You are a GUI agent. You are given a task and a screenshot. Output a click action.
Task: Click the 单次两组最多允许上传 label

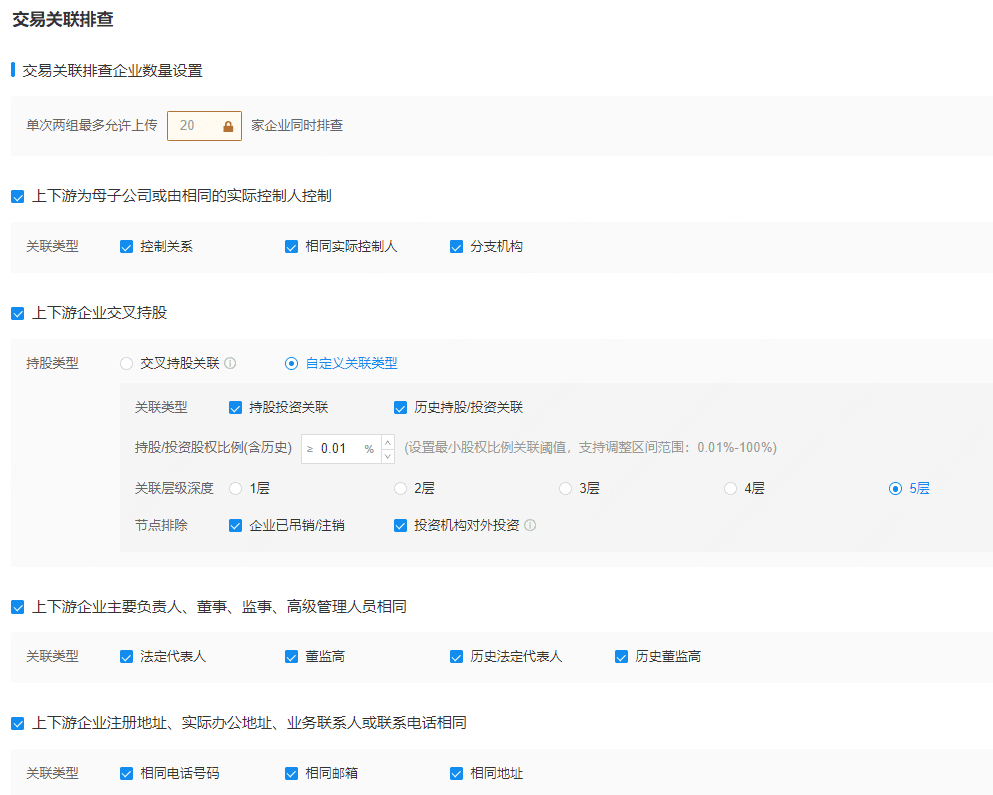[92, 125]
